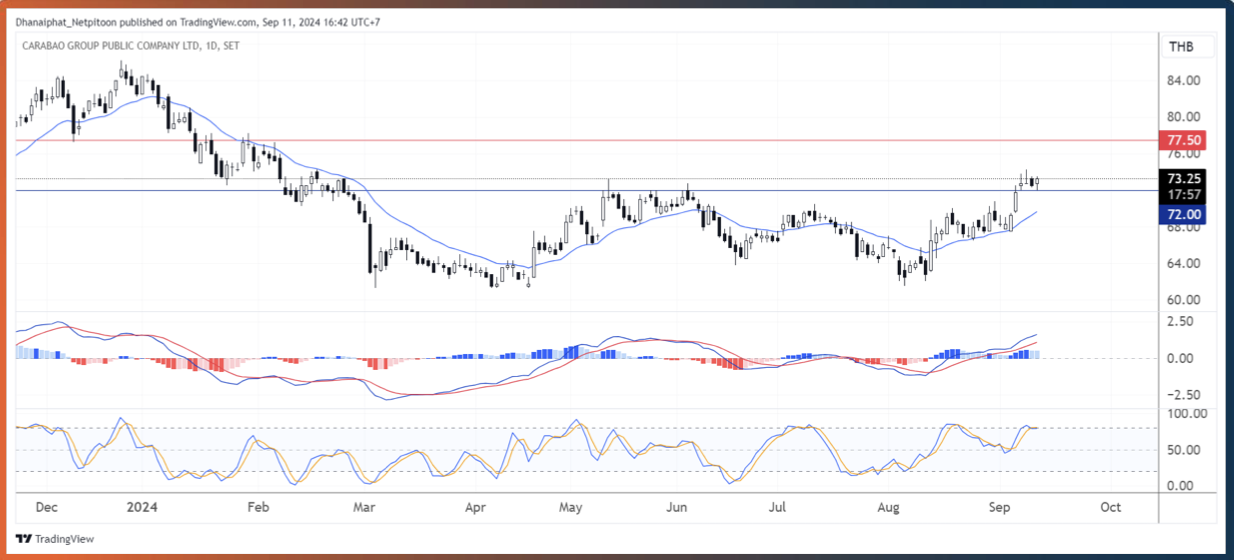Click the Jul date axis label
Viewport: 1234px width, 560px height.
776,507
